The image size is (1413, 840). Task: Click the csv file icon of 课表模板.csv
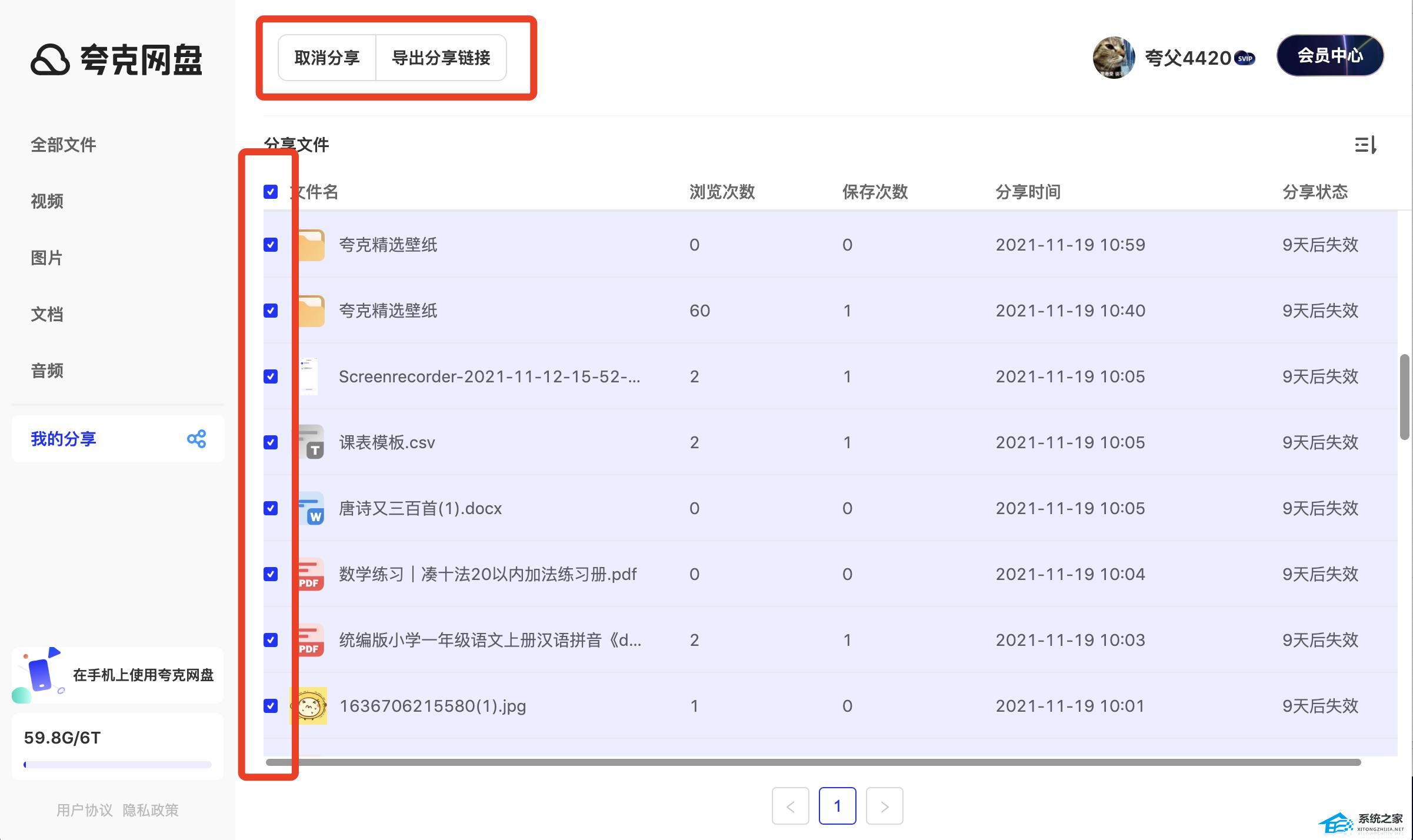click(310, 442)
